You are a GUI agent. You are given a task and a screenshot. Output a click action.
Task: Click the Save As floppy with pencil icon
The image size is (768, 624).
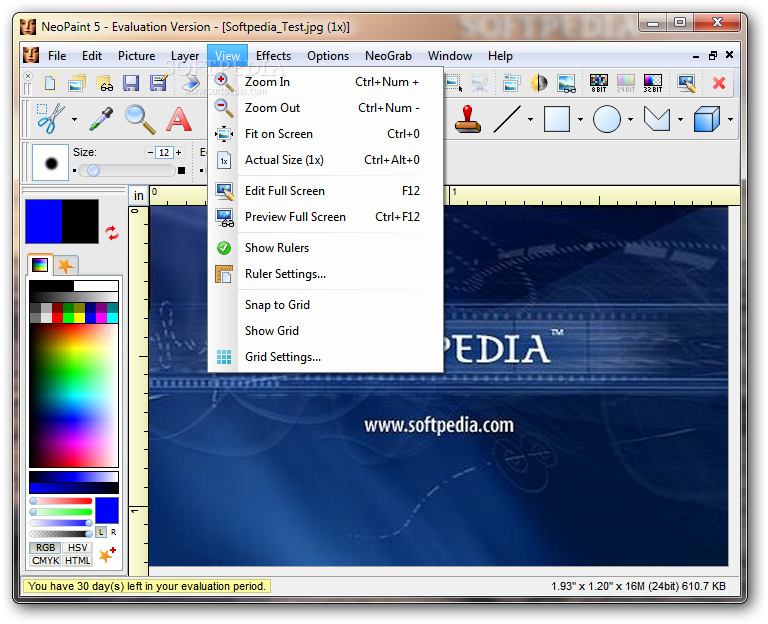[x=159, y=83]
